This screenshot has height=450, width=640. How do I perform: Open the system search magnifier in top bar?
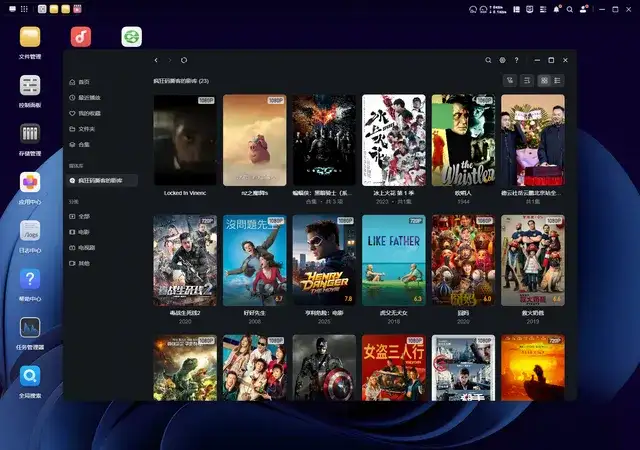(570, 9)
